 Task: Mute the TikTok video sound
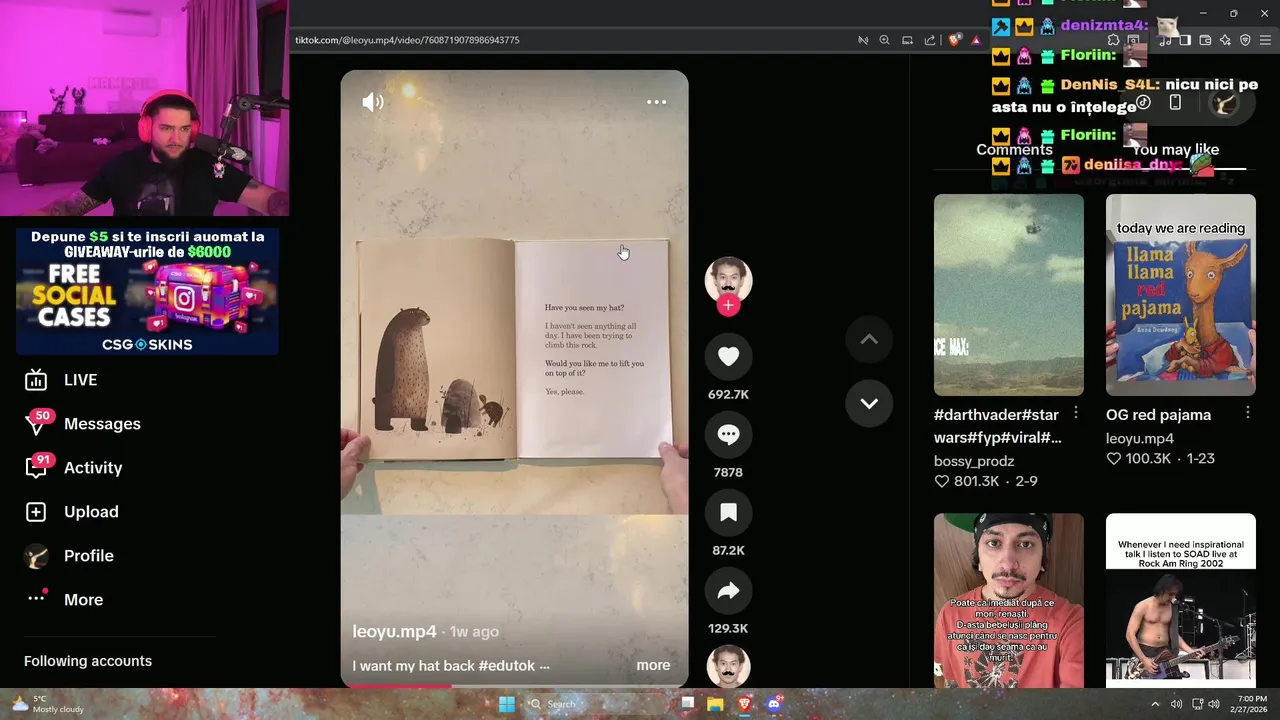click(373, 102)
